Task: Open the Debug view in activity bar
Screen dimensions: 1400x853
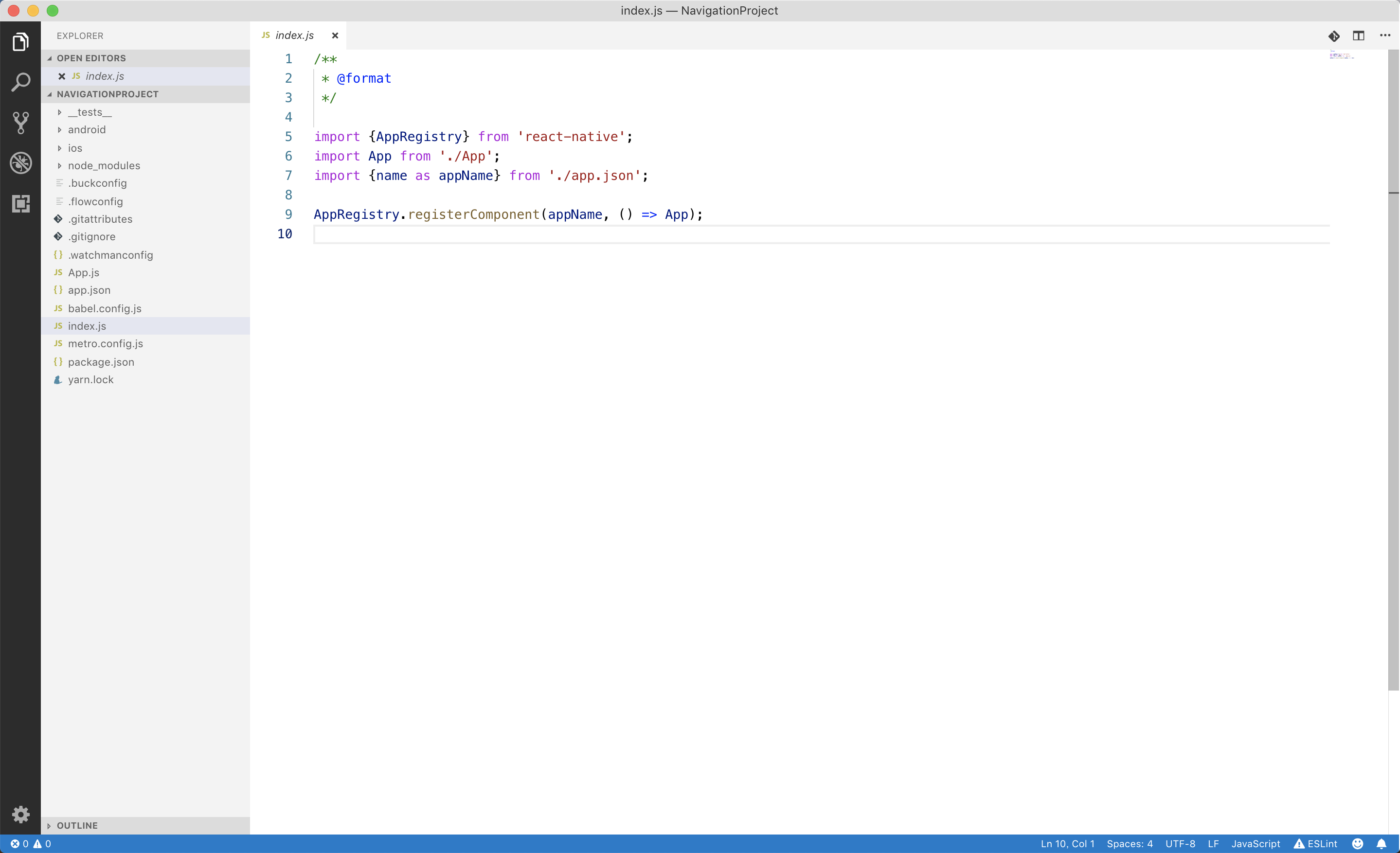Action: [x=20, y=163]
